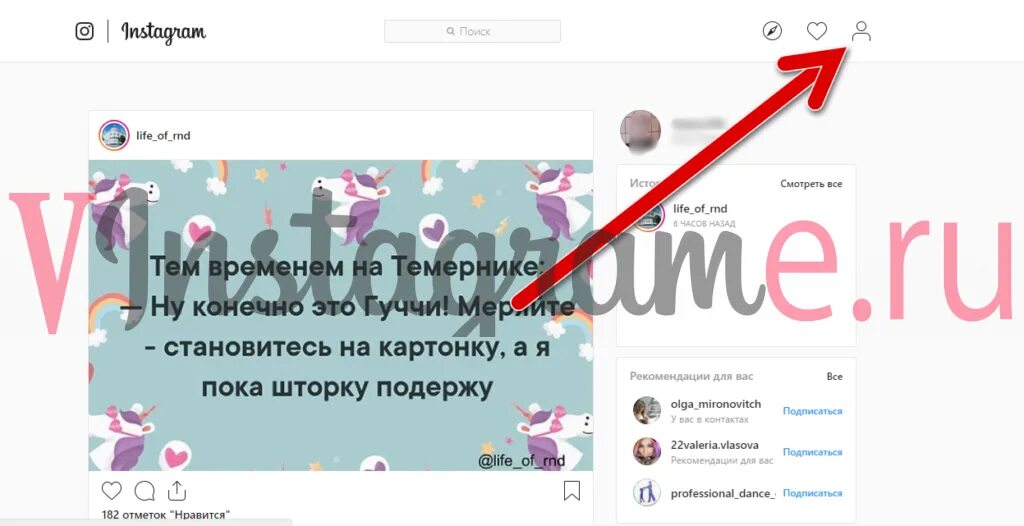The height and width of the screenshot is (526, 1024).
Task: View life_of_rnd story in sidebar
Action: point(700,208)
